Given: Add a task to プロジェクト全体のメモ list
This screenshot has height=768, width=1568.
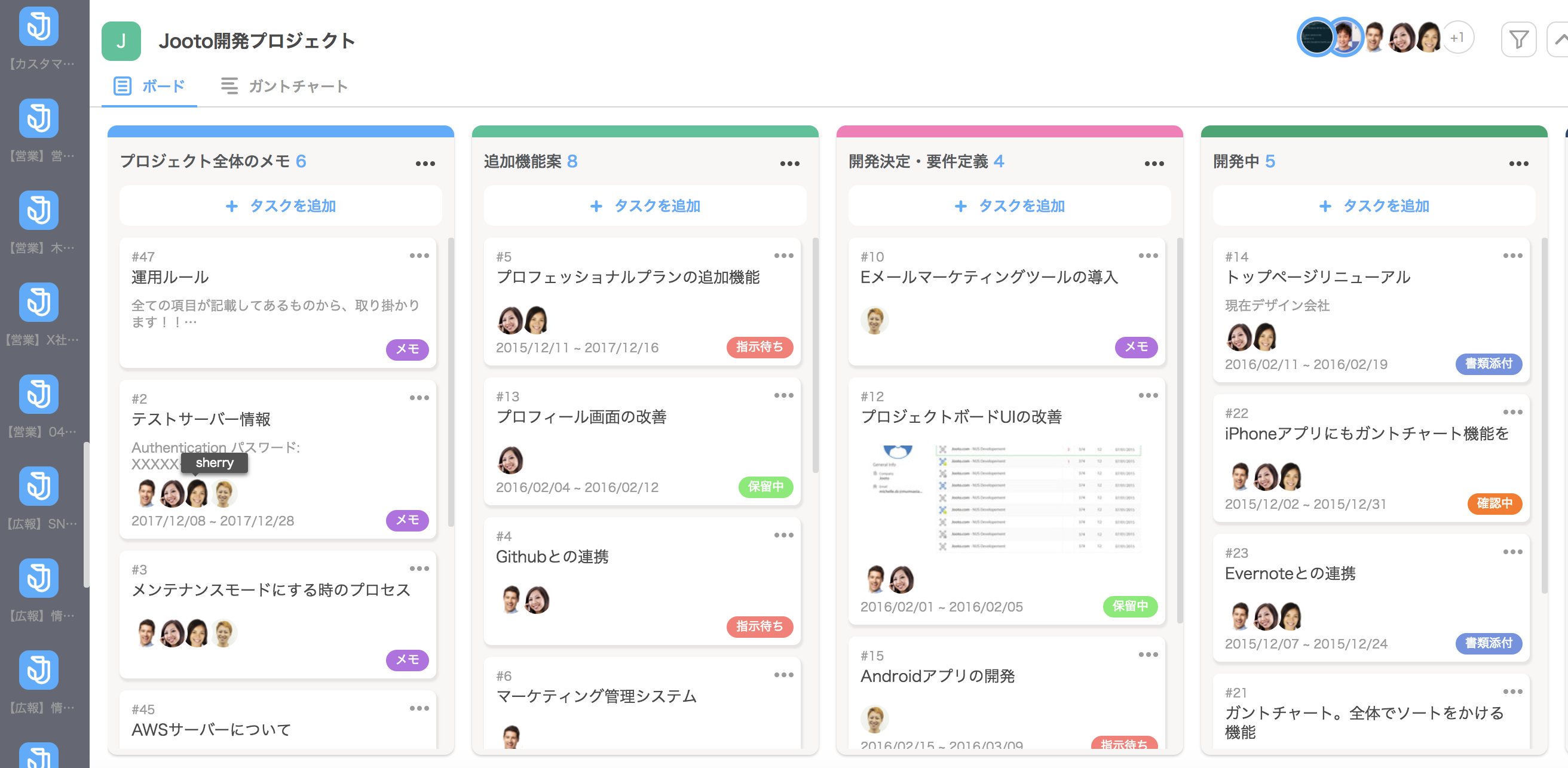Looking at the screenshot, I should [x=281, y=205].
